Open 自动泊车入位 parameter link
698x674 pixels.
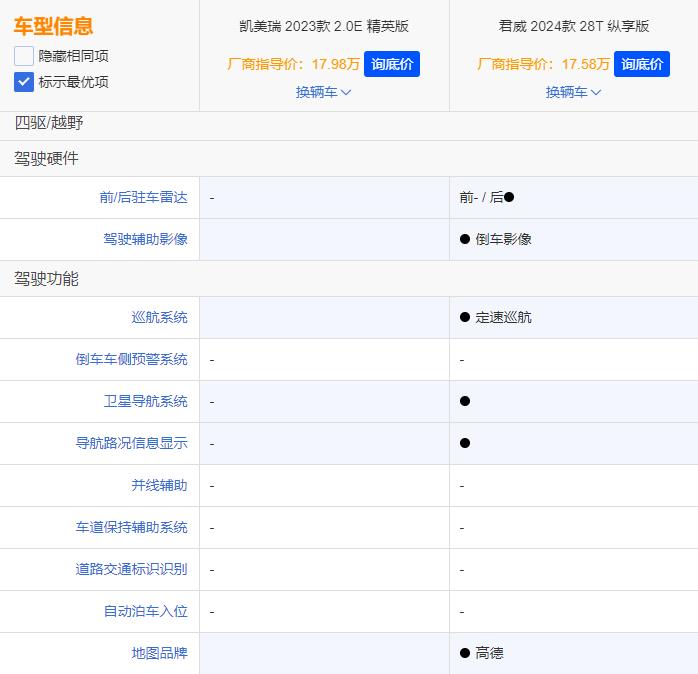(146, 611)
